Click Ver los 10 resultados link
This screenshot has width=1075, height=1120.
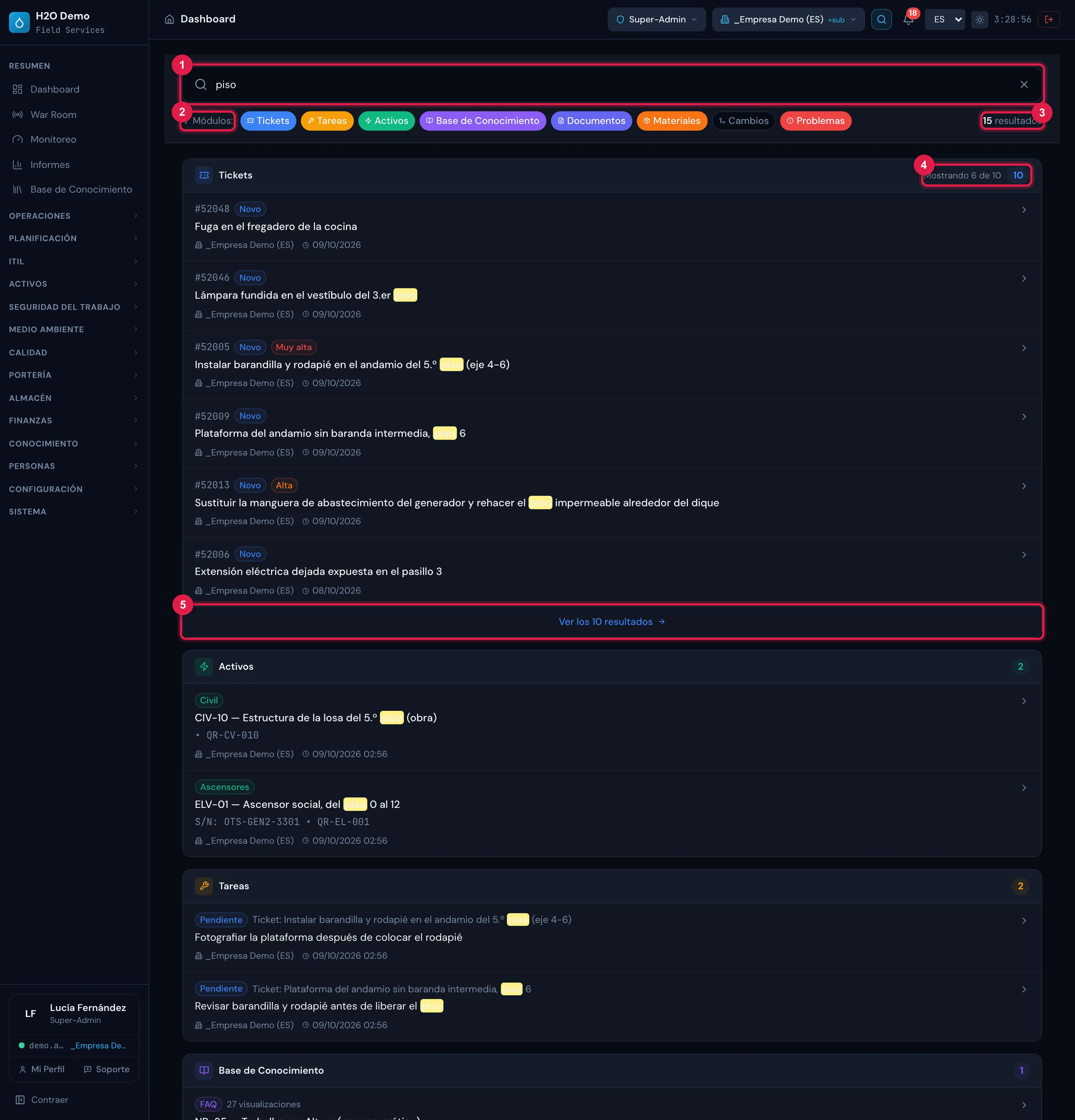point(612,622)
